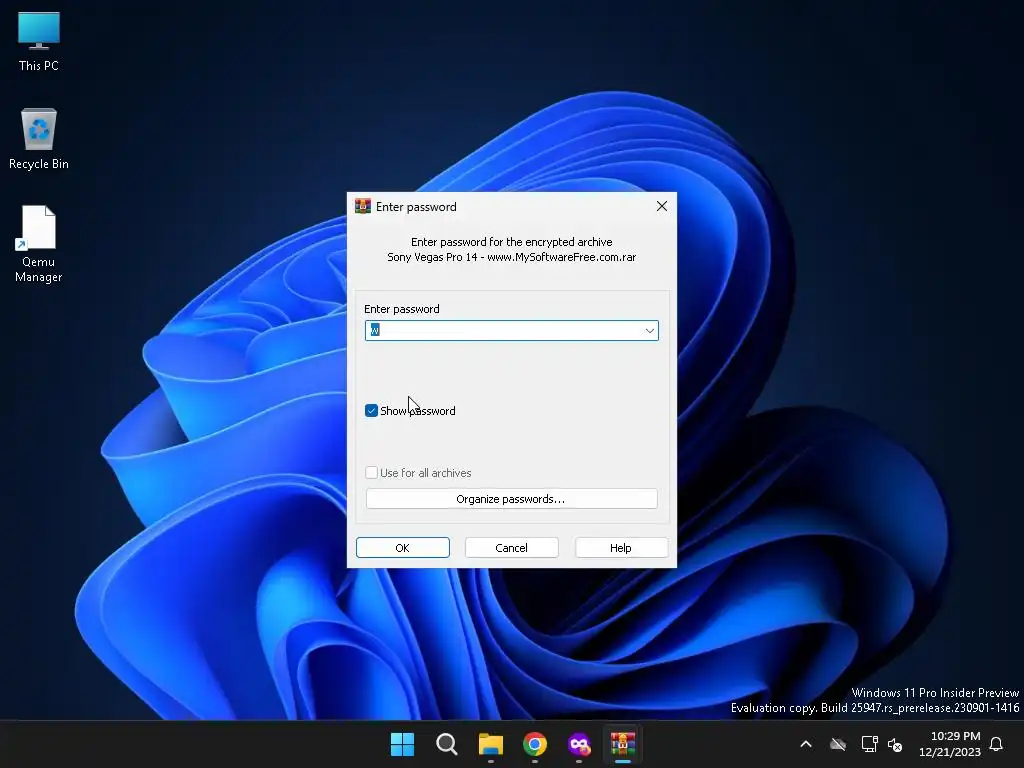Open Qemu Manager desktop shortcut
The width and height of the screenshot is (1024, 768).
[39, 243]
